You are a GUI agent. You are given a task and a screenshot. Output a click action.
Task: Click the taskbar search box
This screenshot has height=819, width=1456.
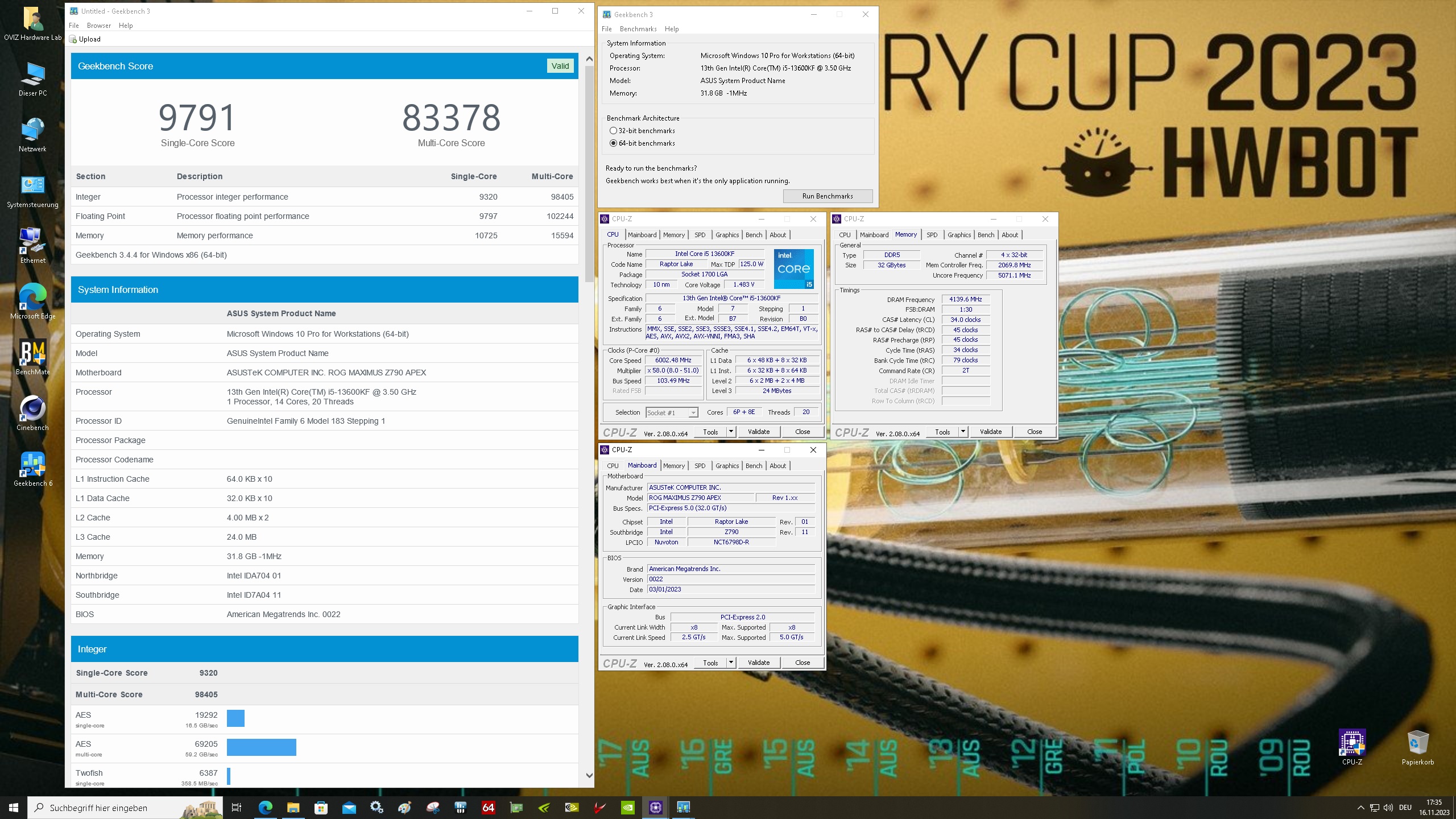(125, 808)
